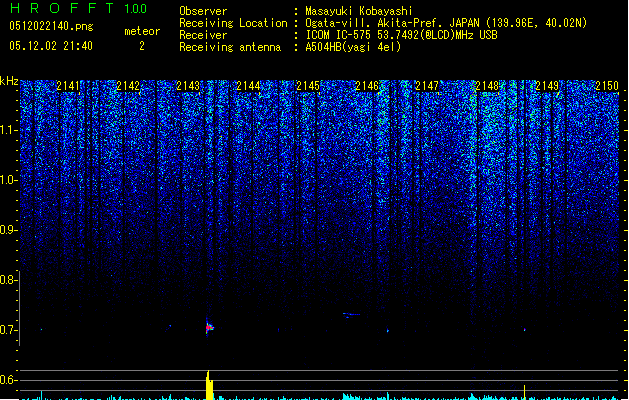This screenshot has height=400, width=629.
Task: Click the HROFFT 1.0.0 title text
Action: pyautogui.click(x=79, y=8)
